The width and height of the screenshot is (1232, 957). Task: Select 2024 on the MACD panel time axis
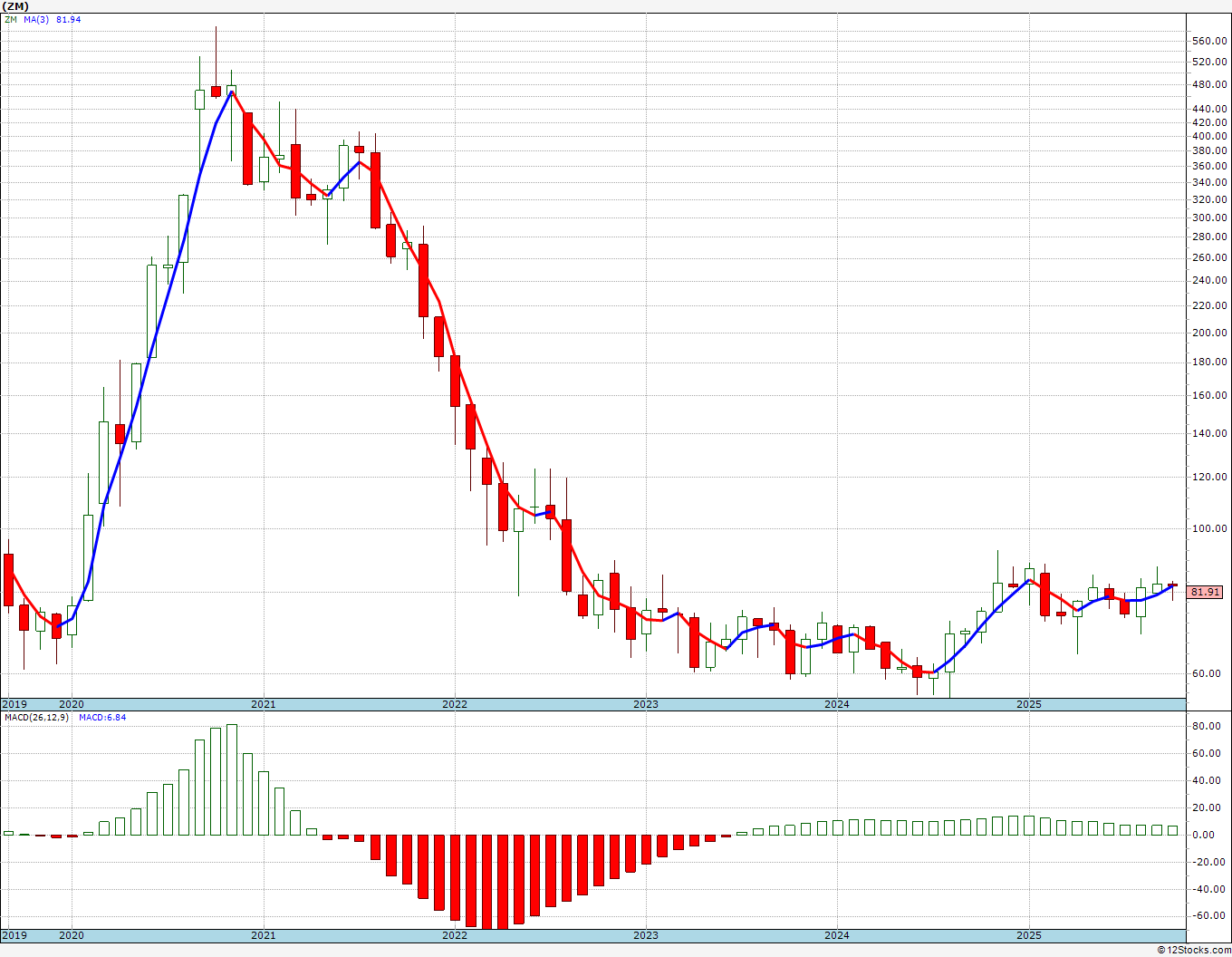[837, 935]
